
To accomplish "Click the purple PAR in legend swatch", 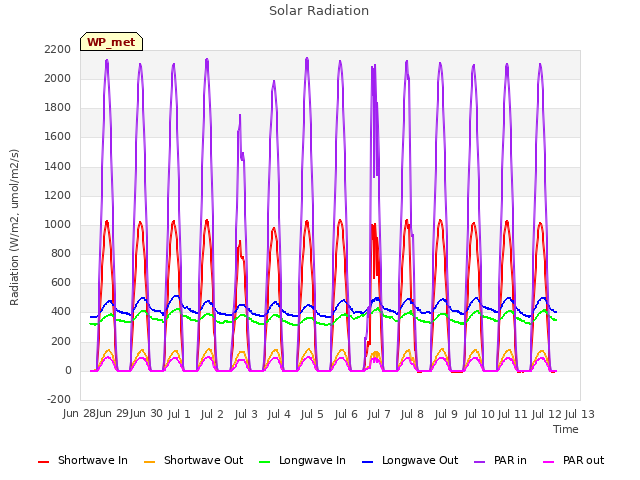I will (480, 462).
